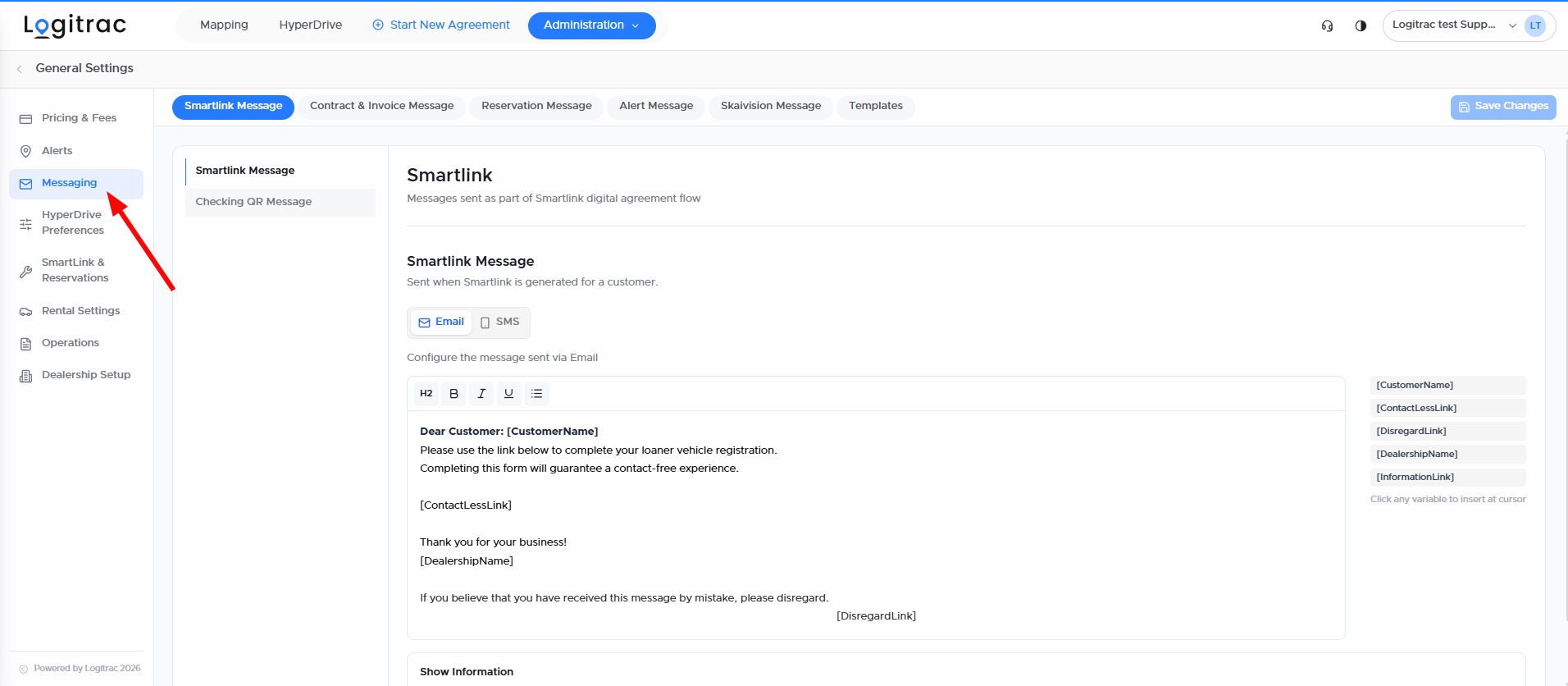The width and height of the screenshot is (1568, 686).
Task: Switch to Smartlink Message tab
Action: click(x=233, y=107)
